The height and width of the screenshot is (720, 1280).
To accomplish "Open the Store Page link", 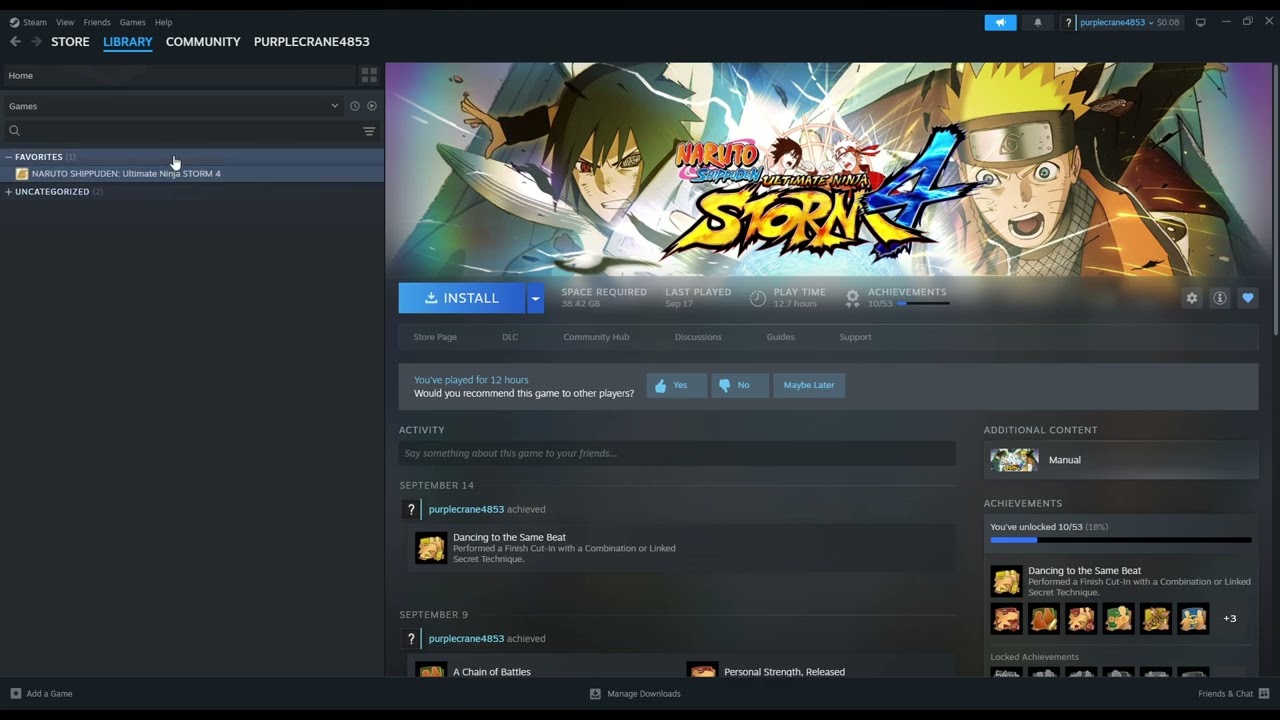I will pyautogui.click(x=435, y=337).
